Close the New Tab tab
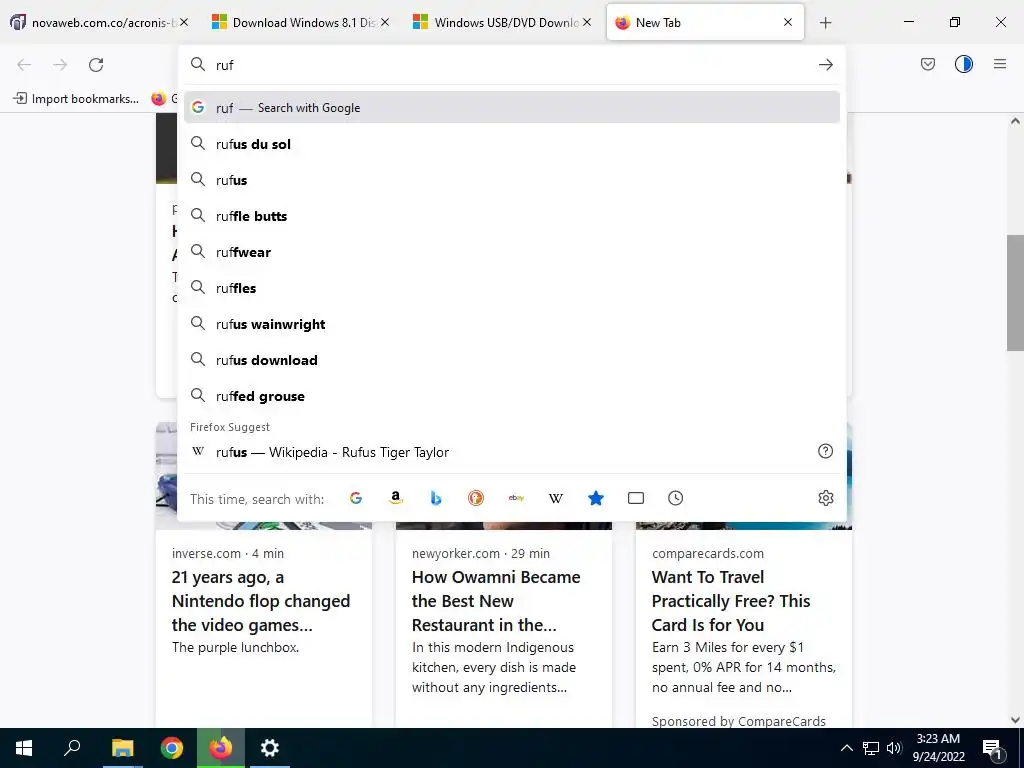This screenshot has height=768, width=1024. (788, 22)
